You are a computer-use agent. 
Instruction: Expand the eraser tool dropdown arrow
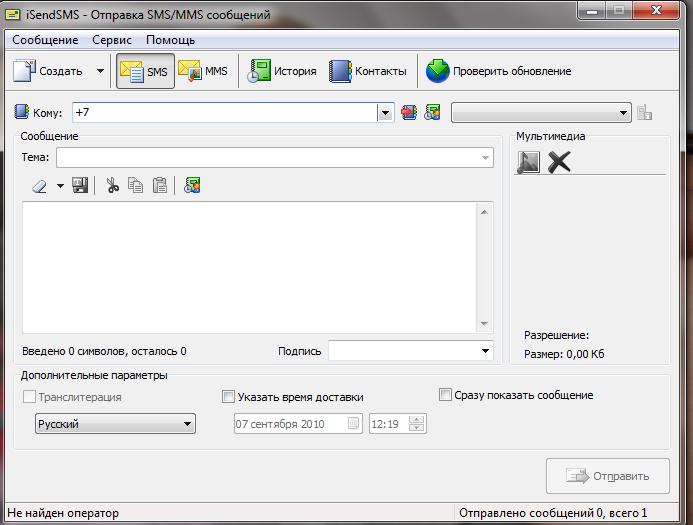[x=60, y=186]
